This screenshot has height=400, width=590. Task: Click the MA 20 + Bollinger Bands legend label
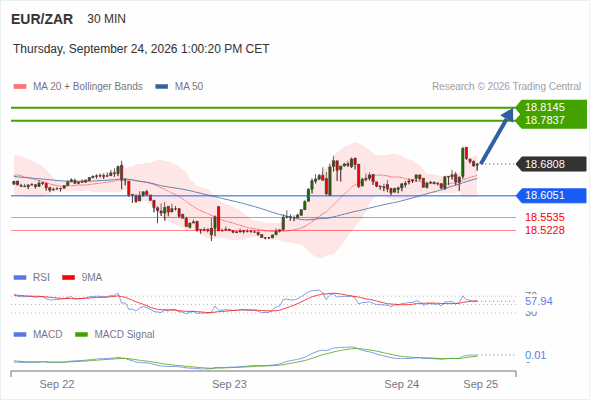[88, 87]
